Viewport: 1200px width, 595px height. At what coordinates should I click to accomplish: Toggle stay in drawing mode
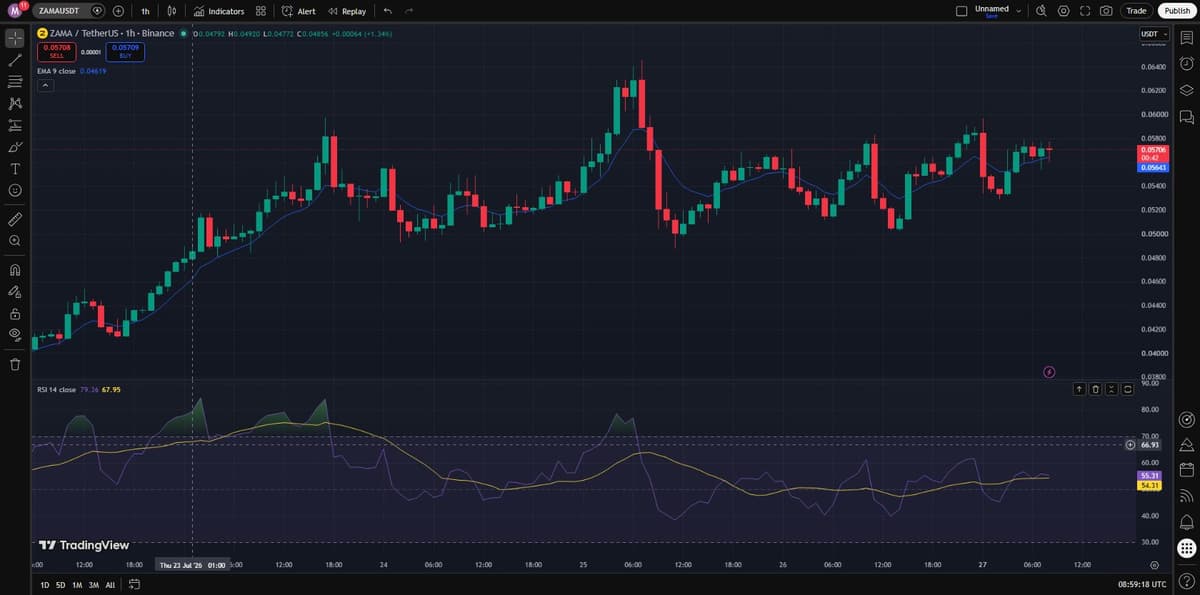[x=15, y=291]
